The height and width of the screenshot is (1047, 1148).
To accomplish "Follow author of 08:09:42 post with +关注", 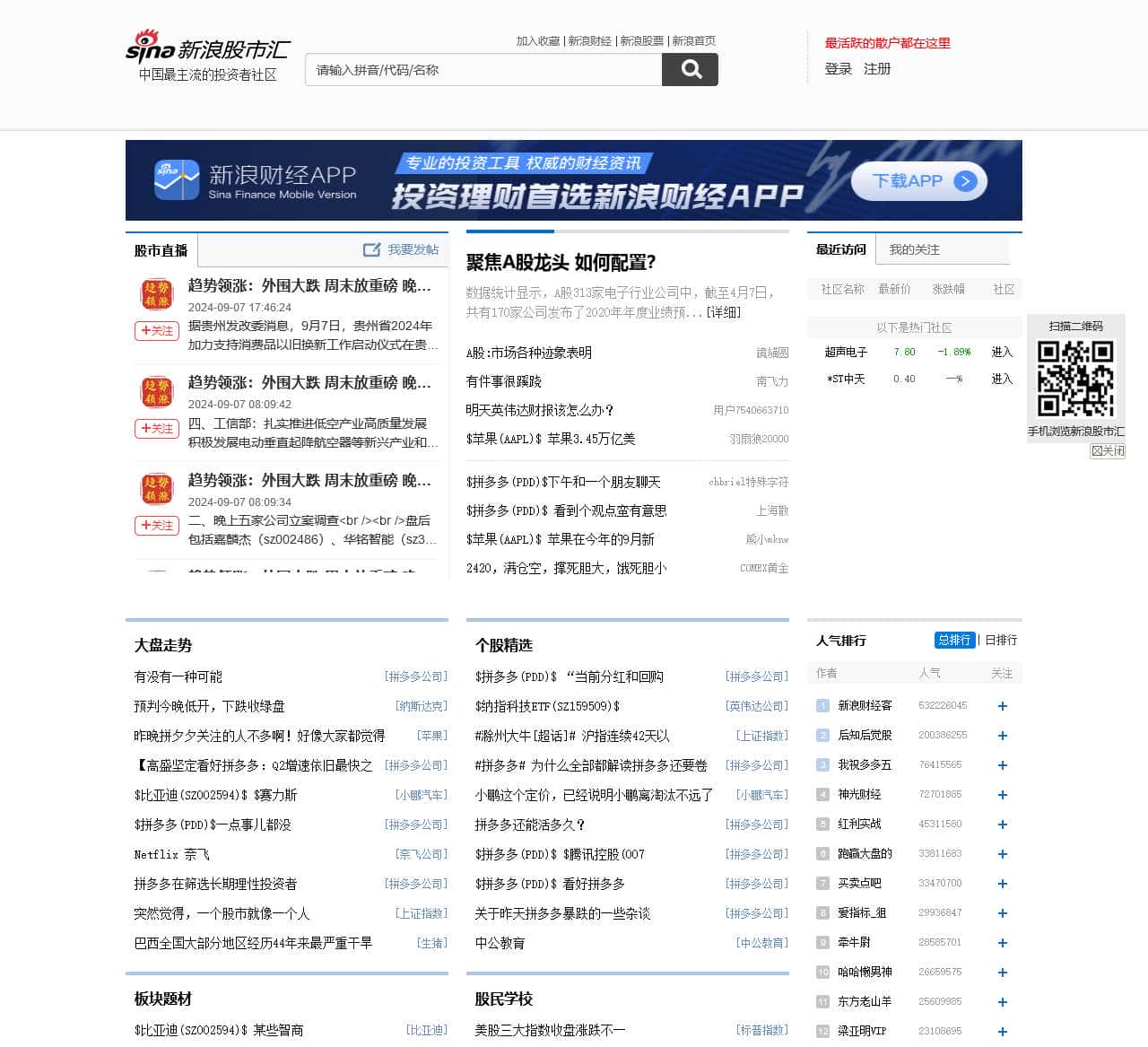I will pos(157,429).
